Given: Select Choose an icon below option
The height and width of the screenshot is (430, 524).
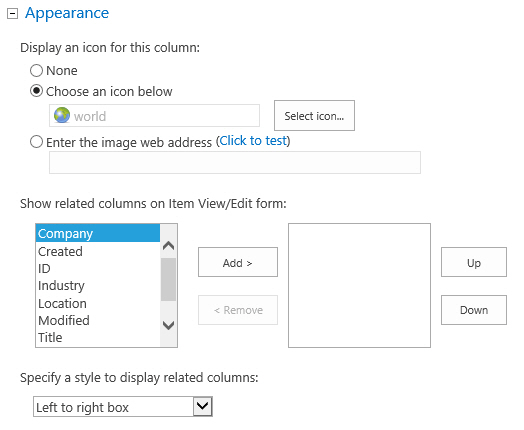Looking at the screenshot, I should [36, 91].
